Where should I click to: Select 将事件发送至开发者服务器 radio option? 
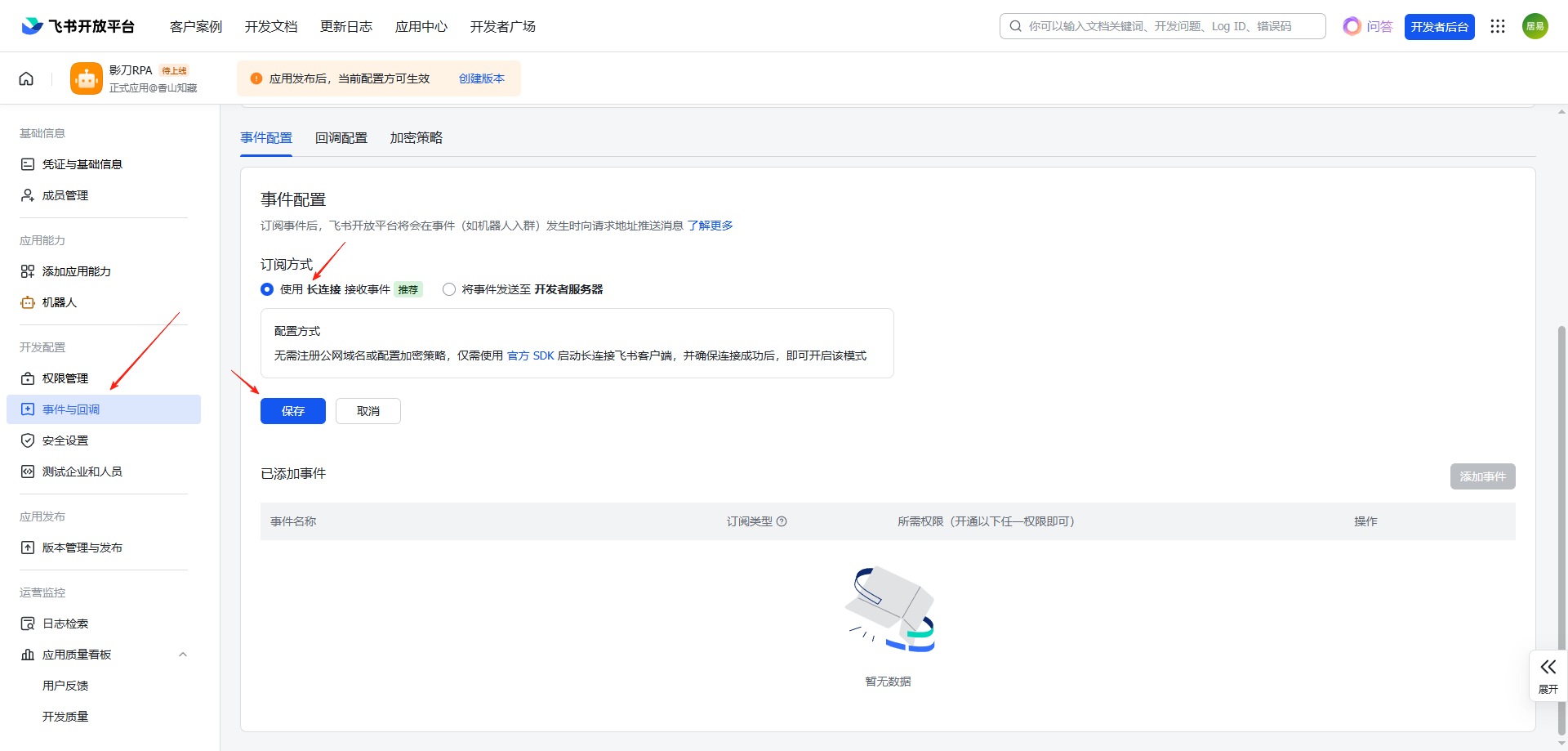click(449, 289)
